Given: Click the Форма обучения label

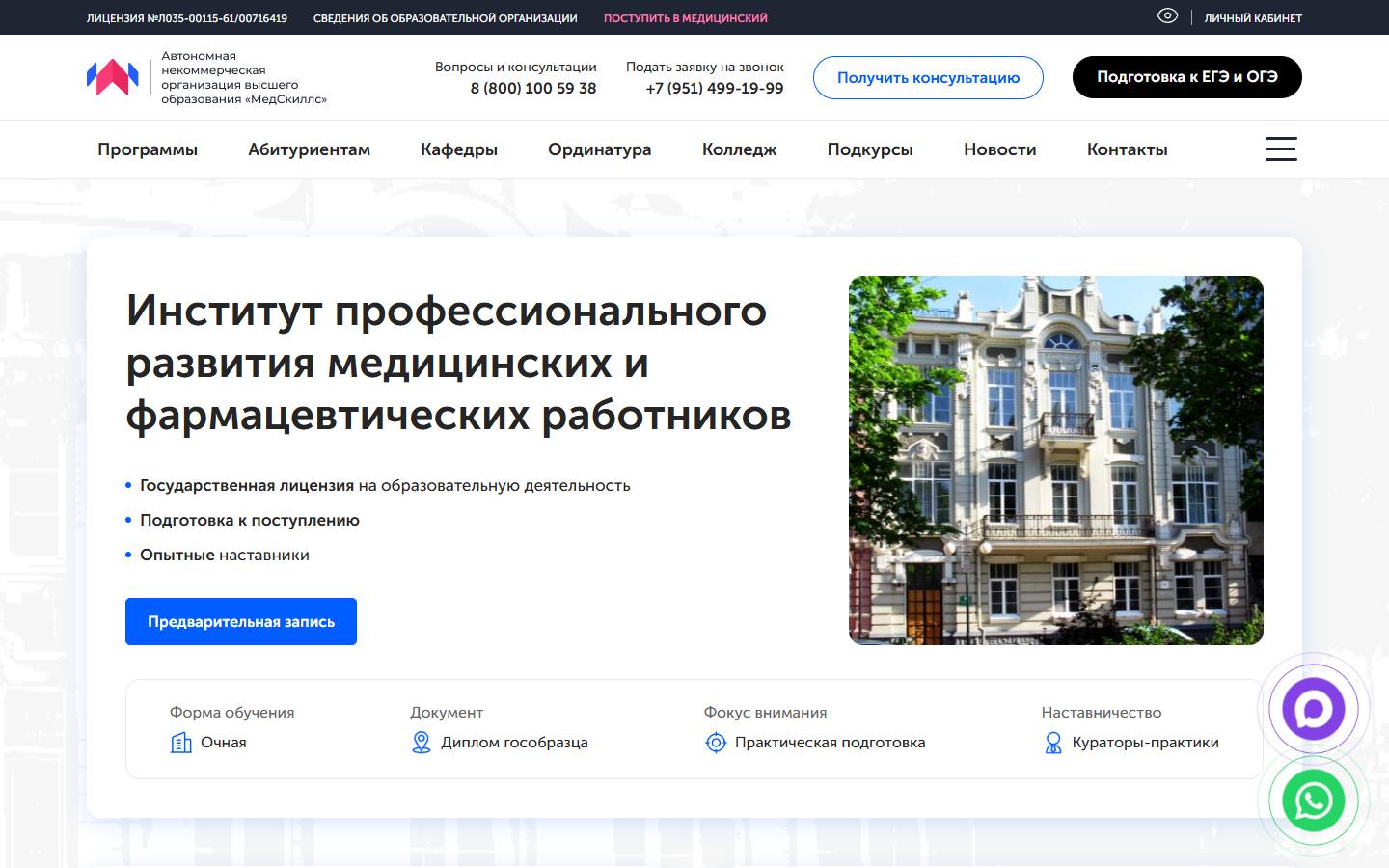Looking at the screenshot, I should coord(232,713).
